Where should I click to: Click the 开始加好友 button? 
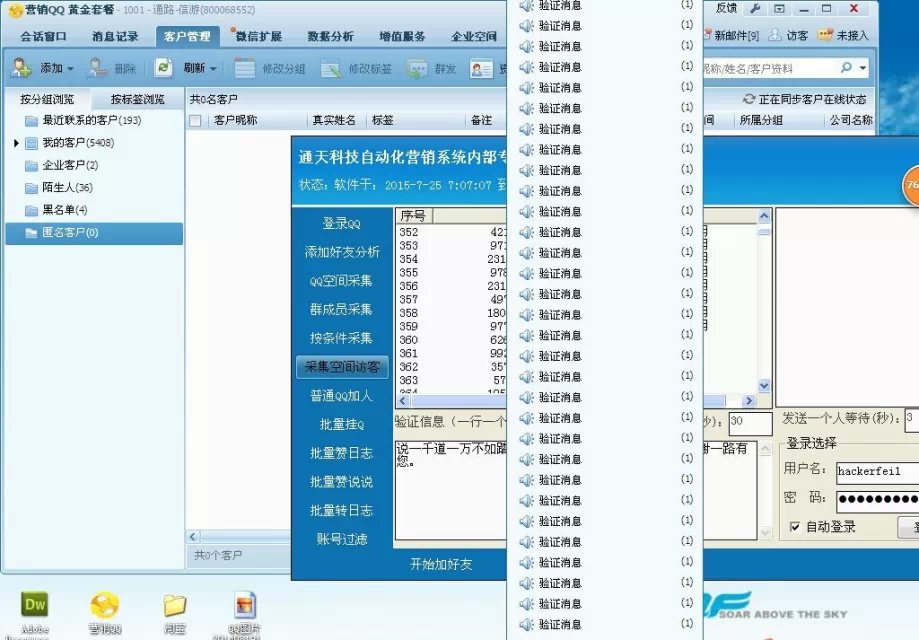coord(441,564)
